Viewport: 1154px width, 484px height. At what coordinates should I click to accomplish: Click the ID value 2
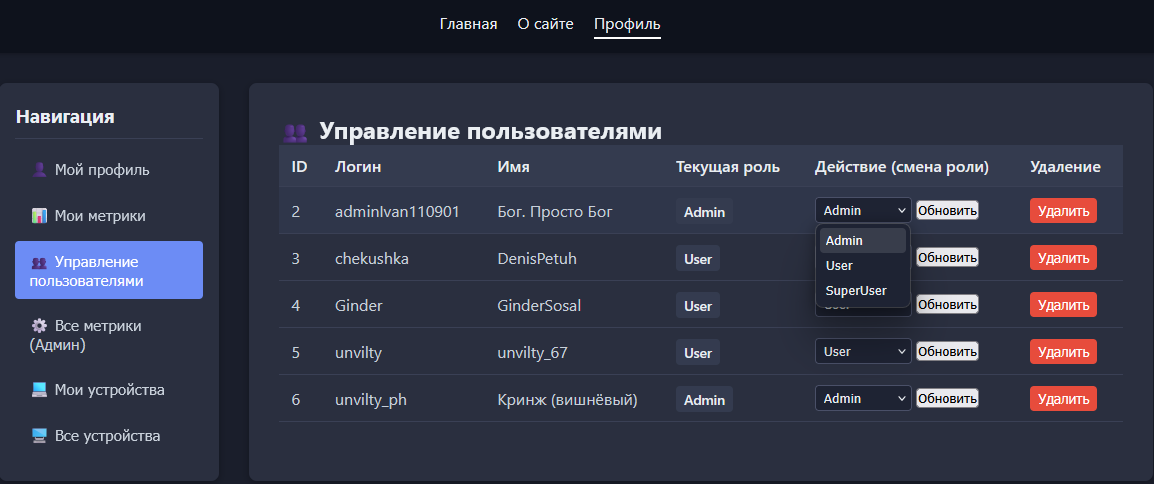(x=296, y=212)
